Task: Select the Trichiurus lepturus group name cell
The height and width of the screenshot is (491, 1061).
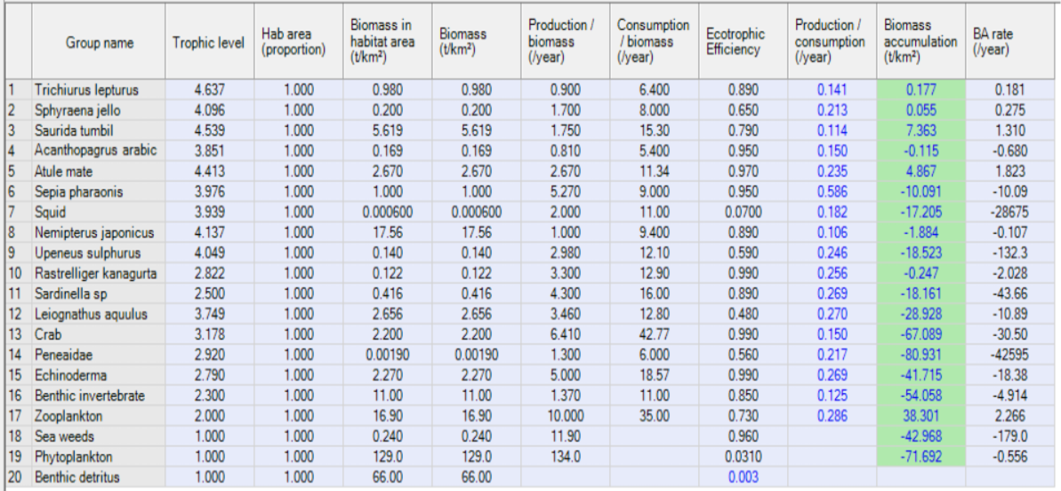Action: click(98, 90)
